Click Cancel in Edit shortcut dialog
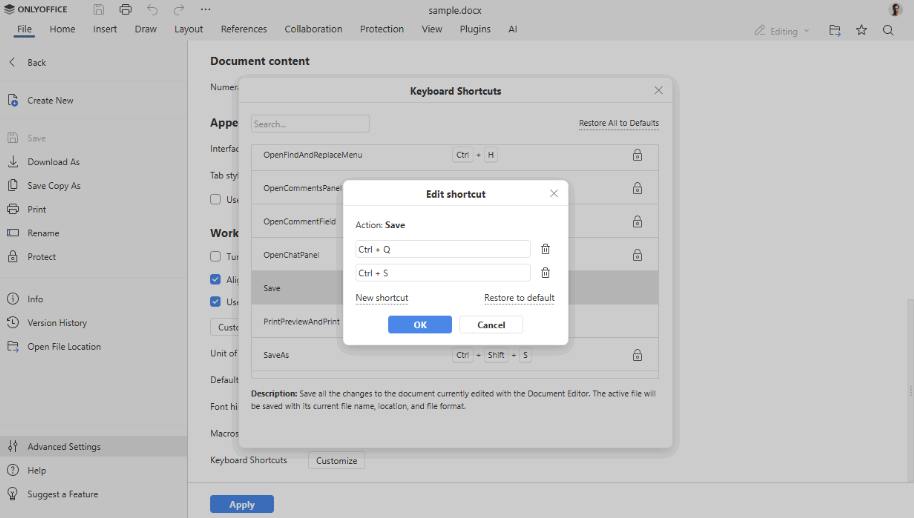 pos(491,325)
